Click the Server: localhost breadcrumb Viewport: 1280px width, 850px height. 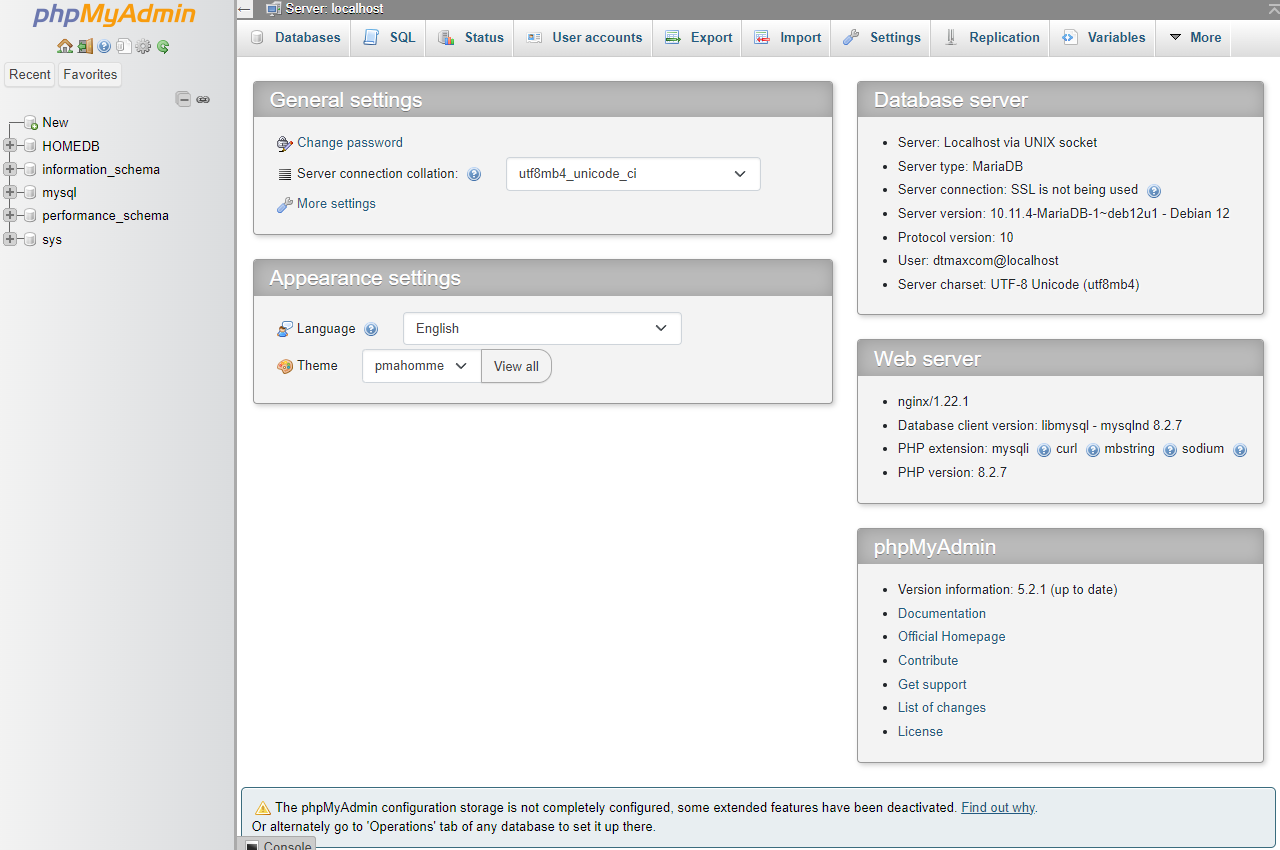[x=334, y=9]
